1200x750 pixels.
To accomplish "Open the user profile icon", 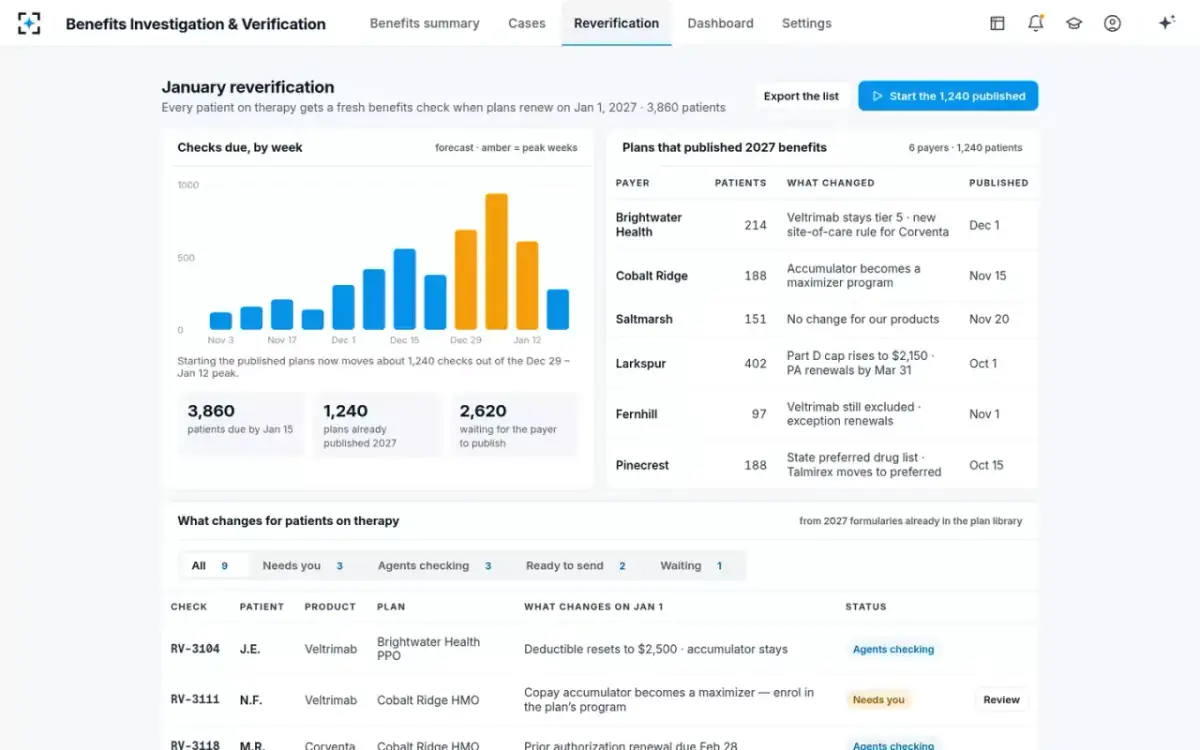I will click(x=1112, y=23).
